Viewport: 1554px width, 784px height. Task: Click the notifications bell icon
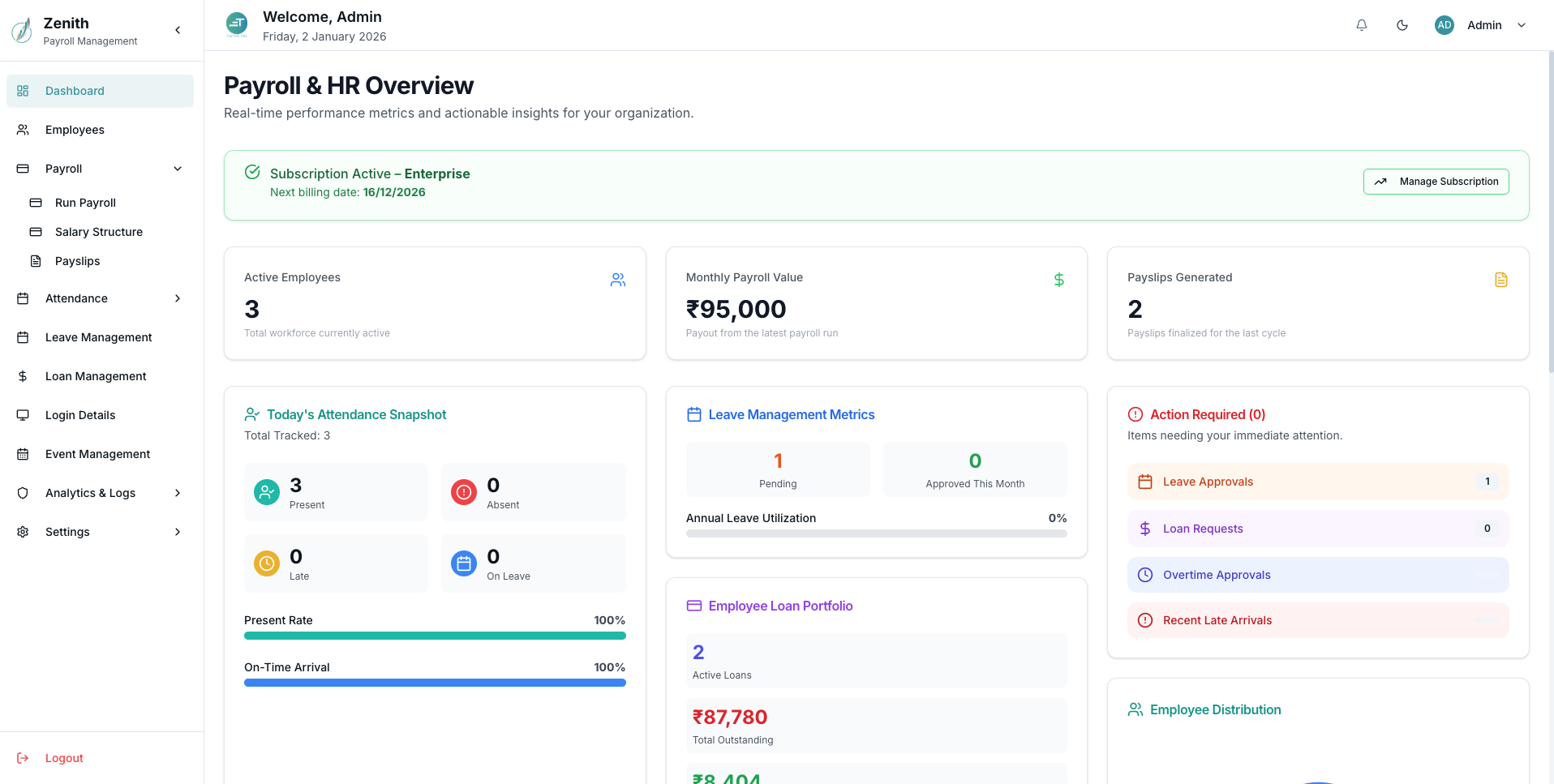[x=1362, y=25]
